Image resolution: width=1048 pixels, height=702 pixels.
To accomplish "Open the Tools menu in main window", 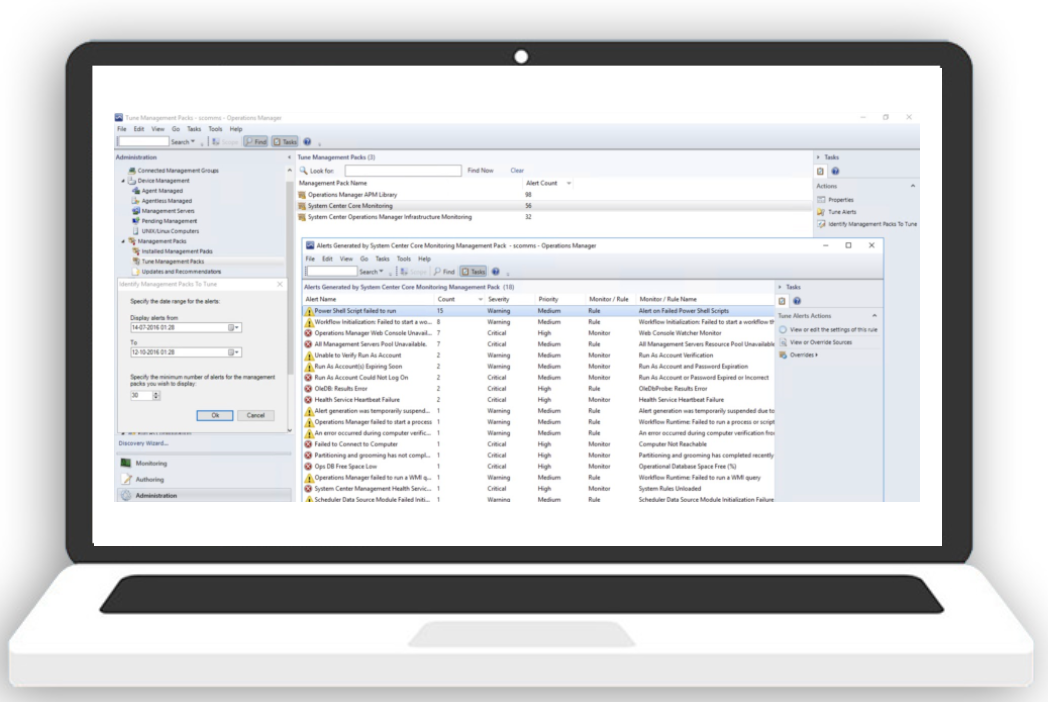I will coord(215,129).
